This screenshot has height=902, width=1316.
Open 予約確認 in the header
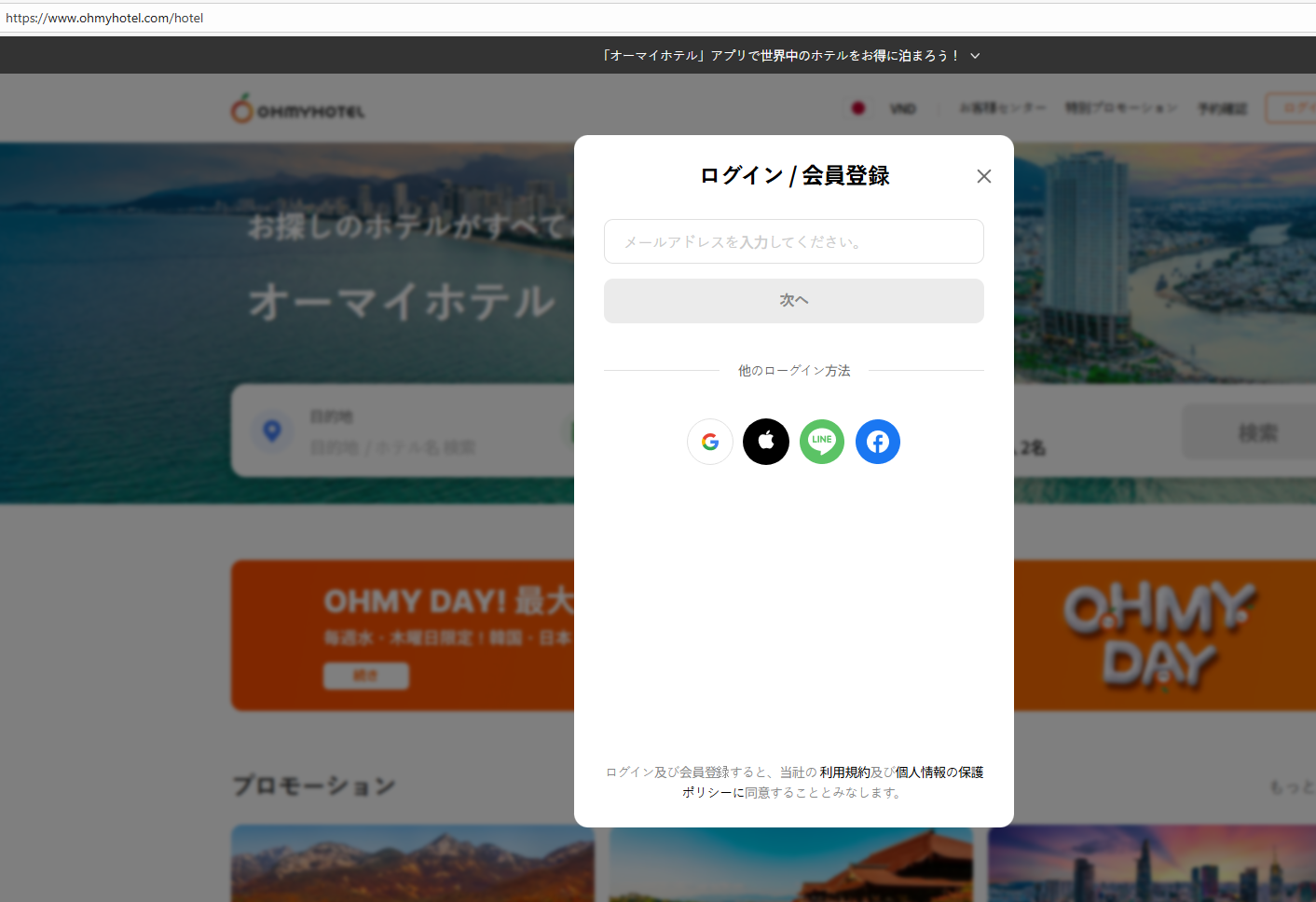tap(1222, 109)
